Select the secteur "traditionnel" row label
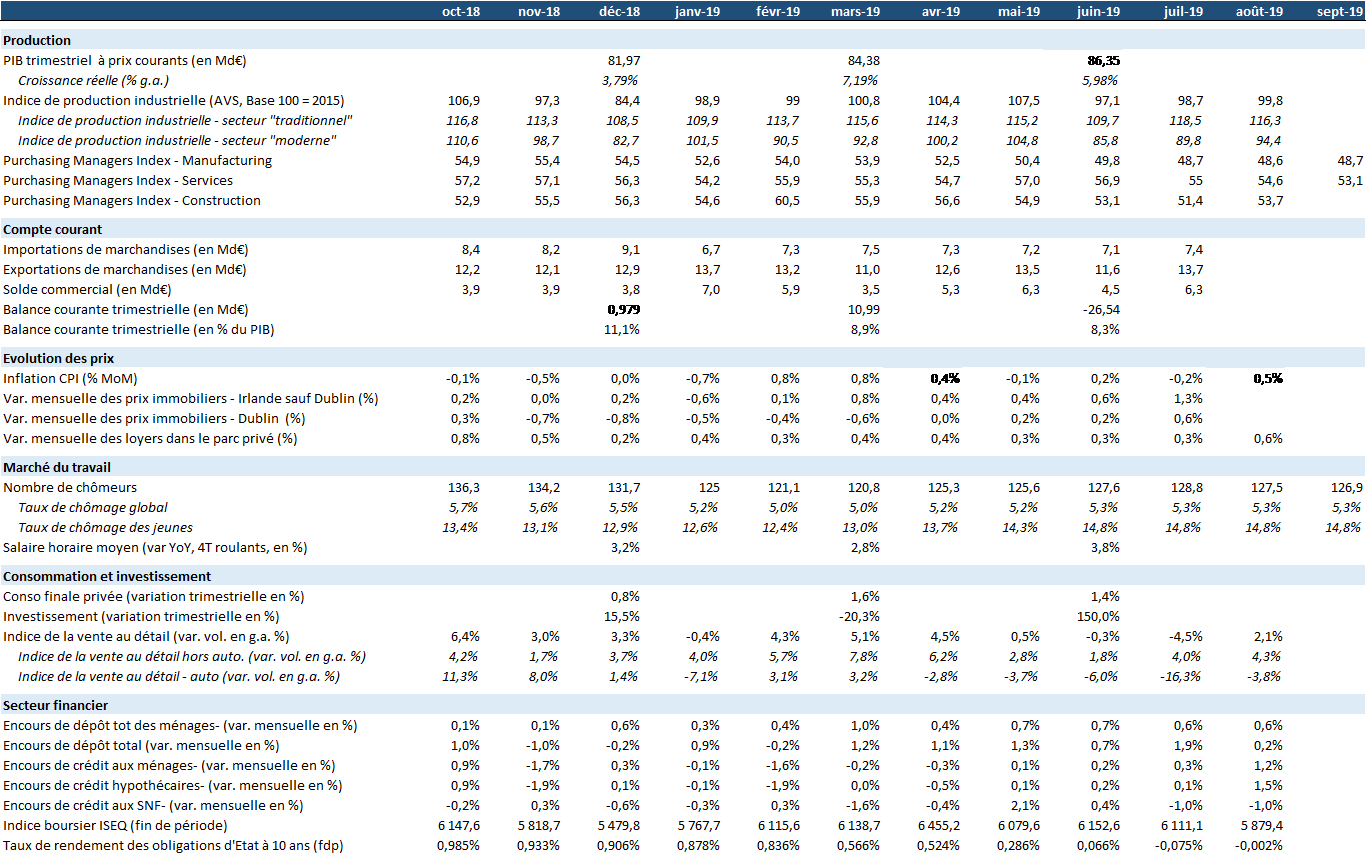The width and height of the screenshot is (1367, 856). pos(187,121)
